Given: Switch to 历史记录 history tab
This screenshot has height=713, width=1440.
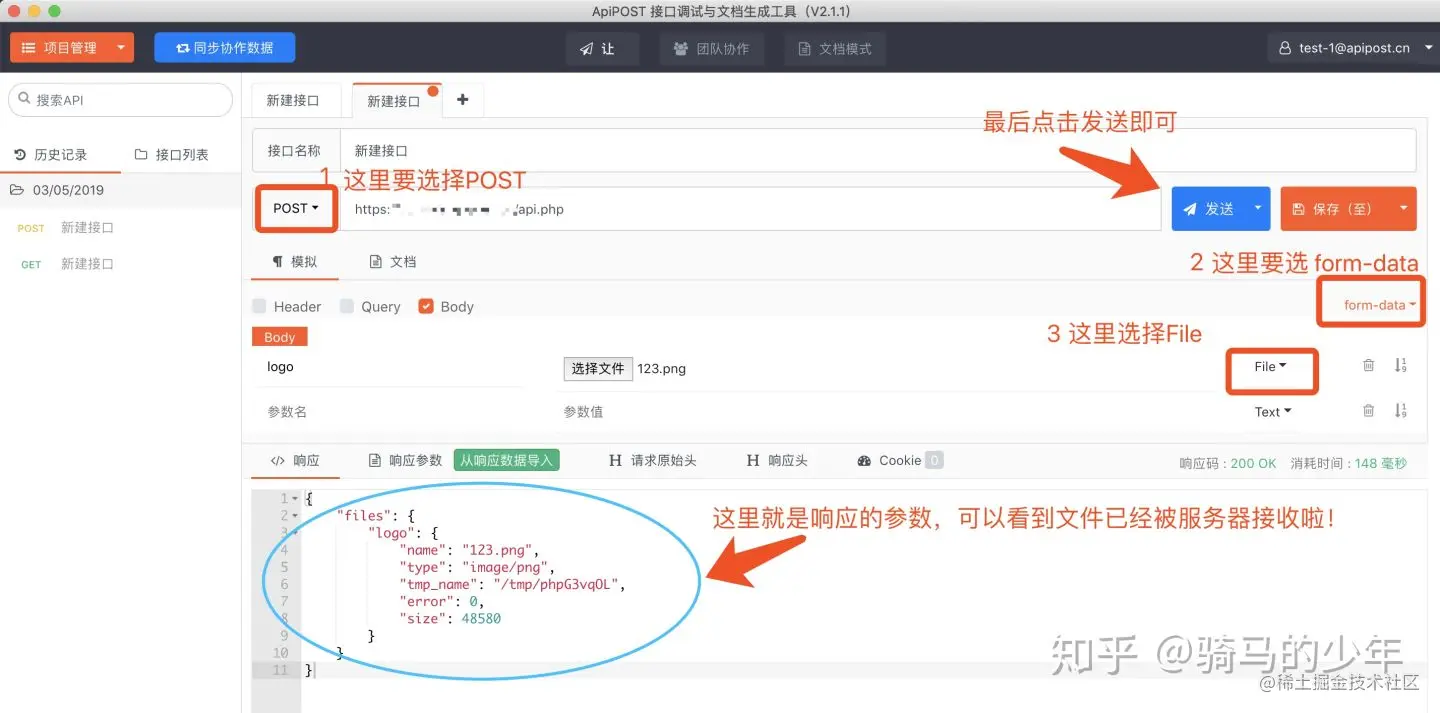Looking at the screenshot, I should coord(51,155).
